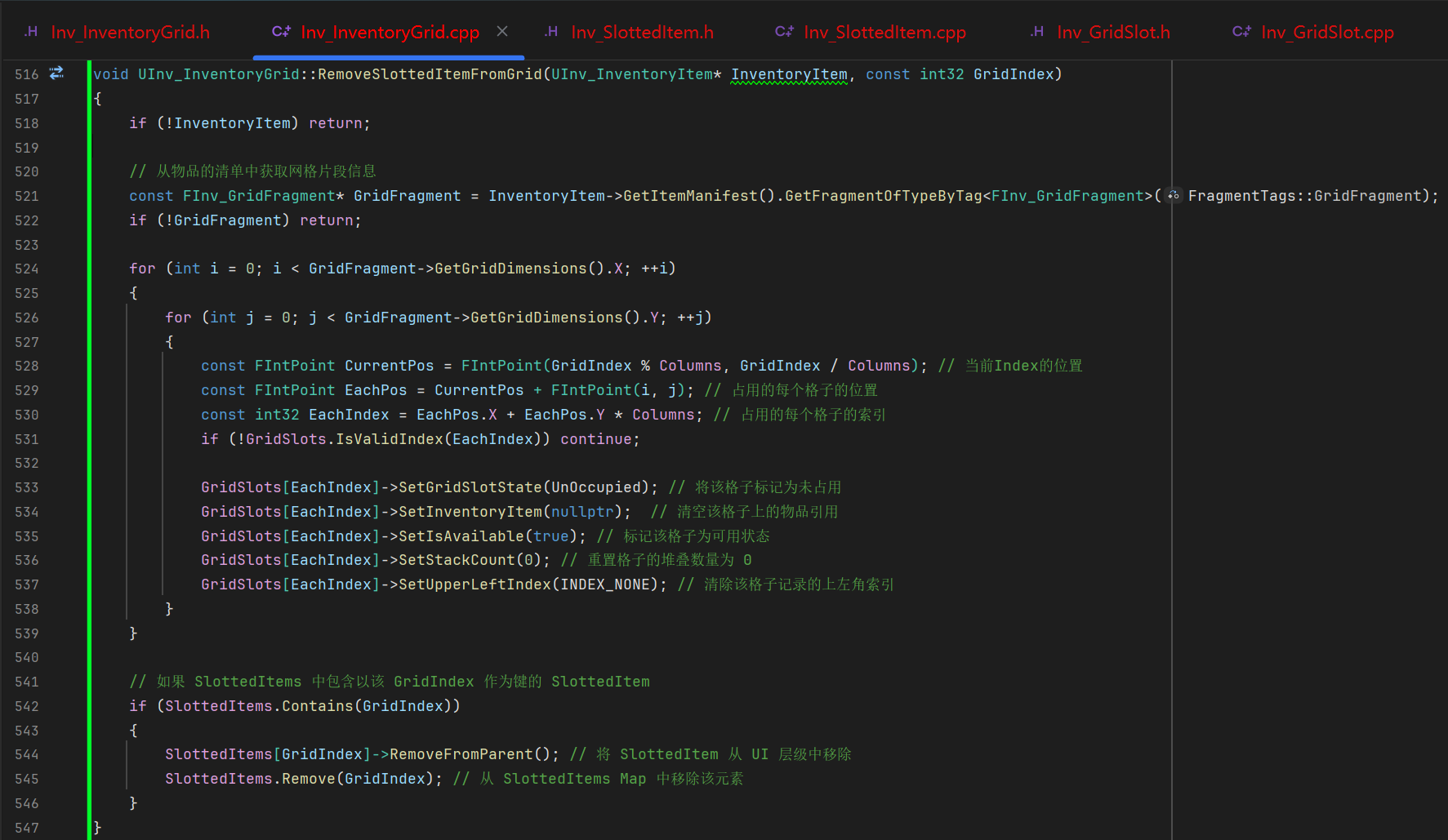
Task: Click SetGridSlotState on line 533
Action: point(470,487)
